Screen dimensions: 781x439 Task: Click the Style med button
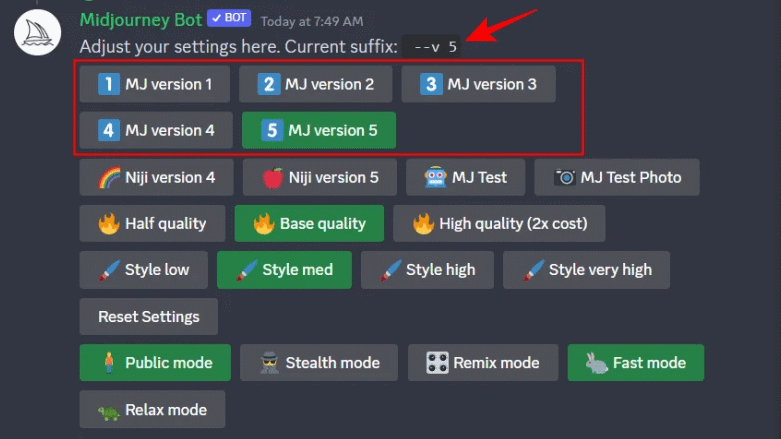[x=284, y=270]
